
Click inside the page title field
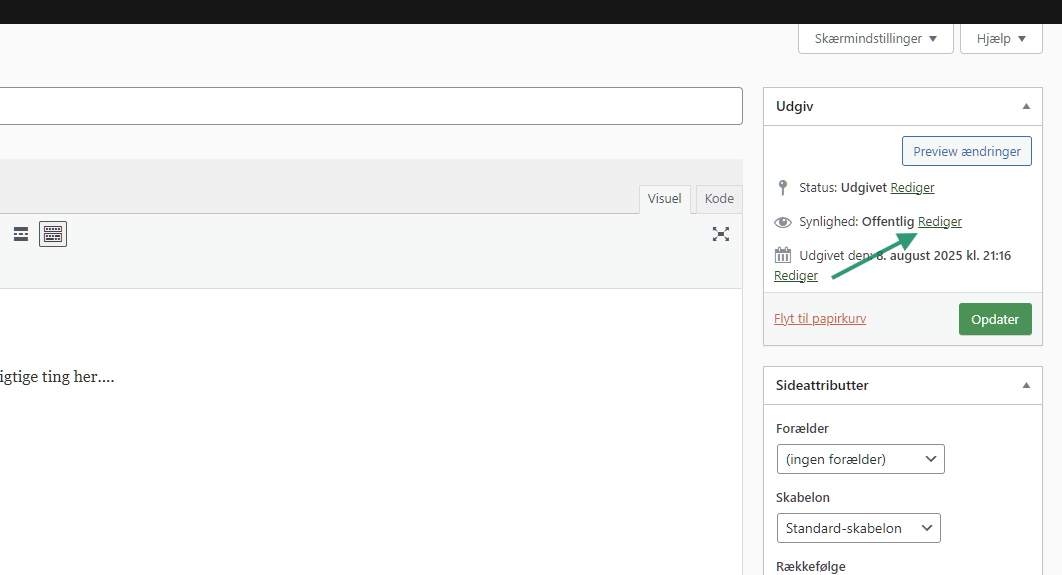click(x=370, y=106)
